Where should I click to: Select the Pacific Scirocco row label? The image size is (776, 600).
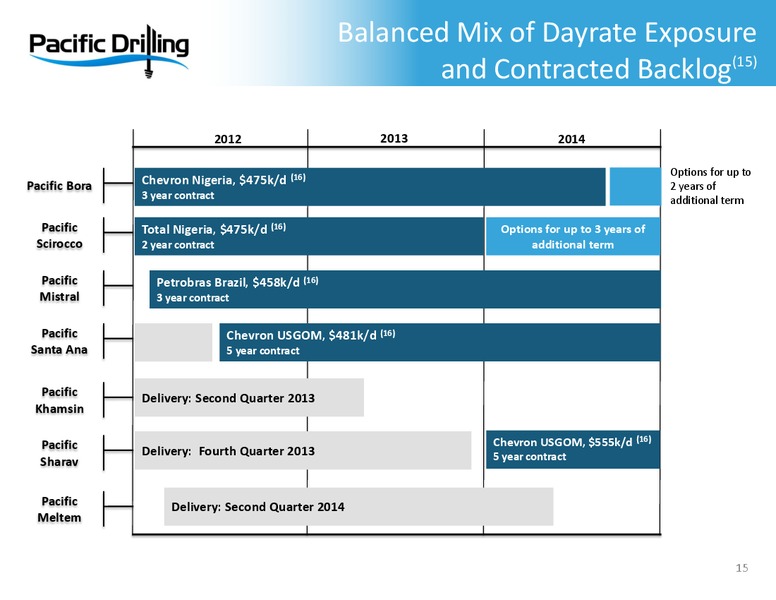tap(59, 236)
